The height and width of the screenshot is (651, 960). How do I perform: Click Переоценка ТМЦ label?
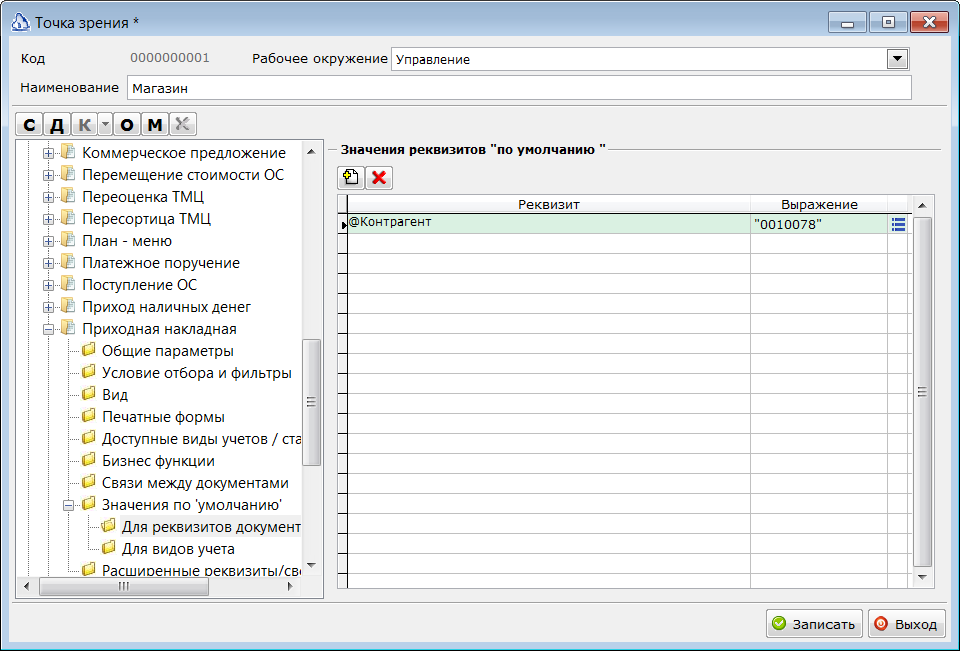click(x=143, y=197)
